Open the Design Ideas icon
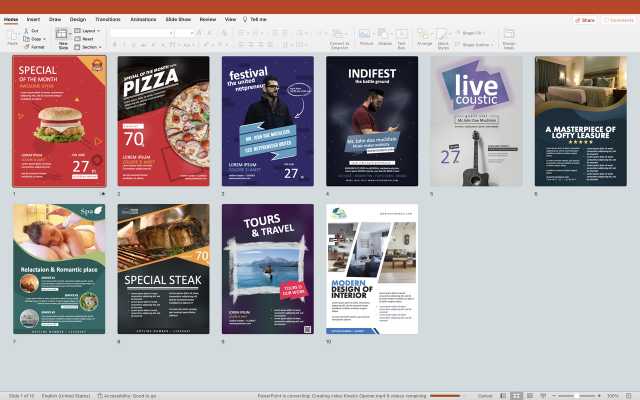Image resolution: width=640 pixels, height=400 pixels. tap(509, 36)
